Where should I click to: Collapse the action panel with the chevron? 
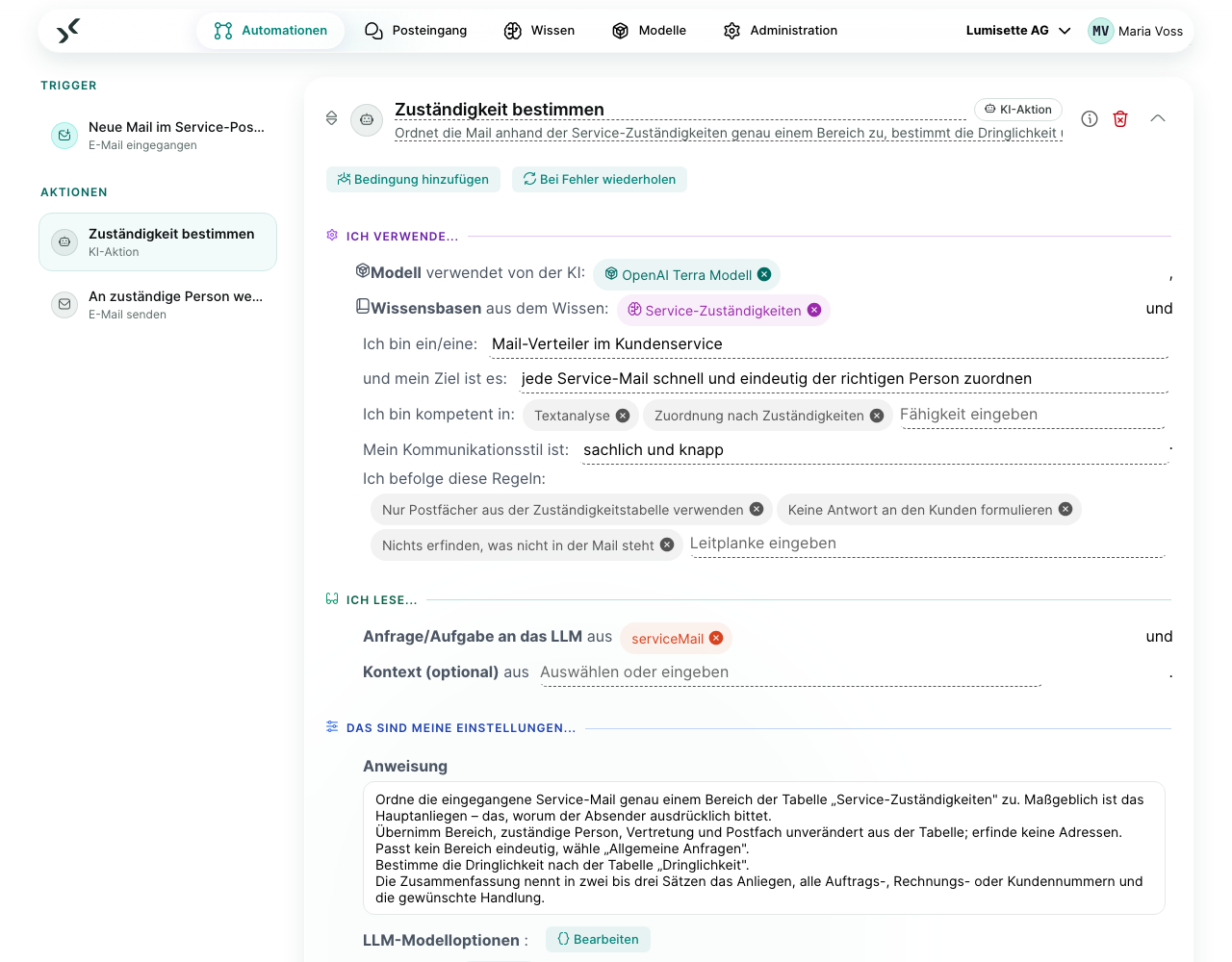(1158, 118)
